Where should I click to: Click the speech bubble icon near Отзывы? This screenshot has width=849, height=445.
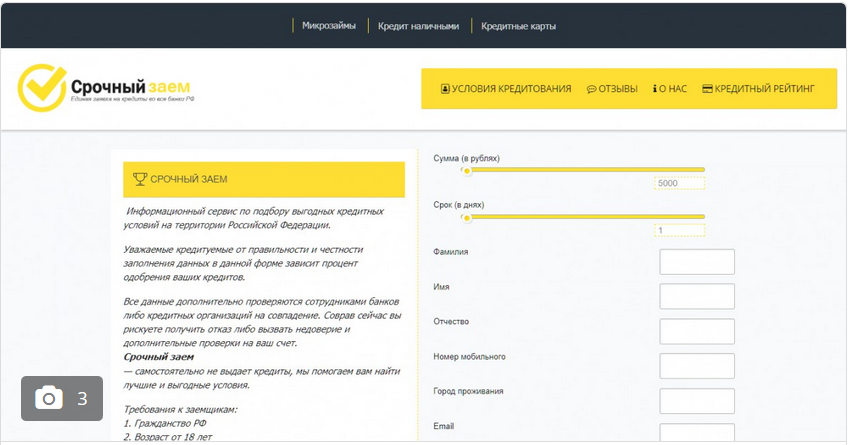591,89
